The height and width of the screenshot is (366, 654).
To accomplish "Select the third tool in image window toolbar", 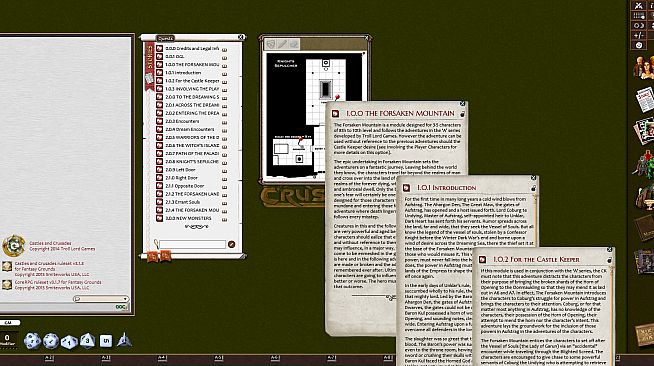I will click(x=294, y=44).
